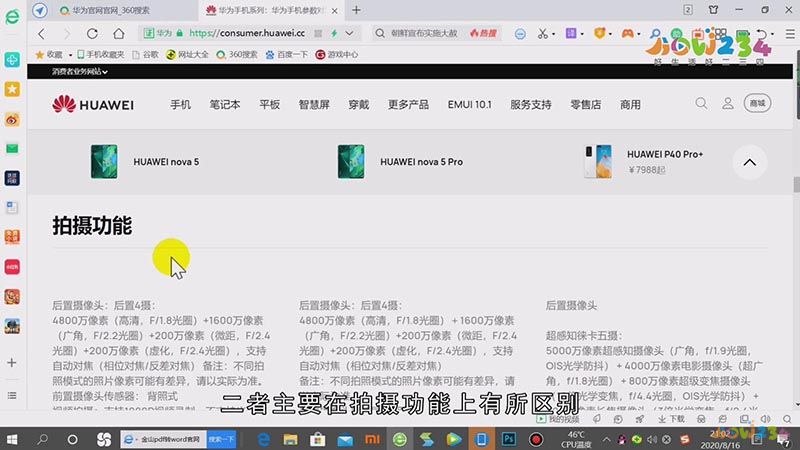Expand the address bar dropdown arrow

[x=349, y=33]
